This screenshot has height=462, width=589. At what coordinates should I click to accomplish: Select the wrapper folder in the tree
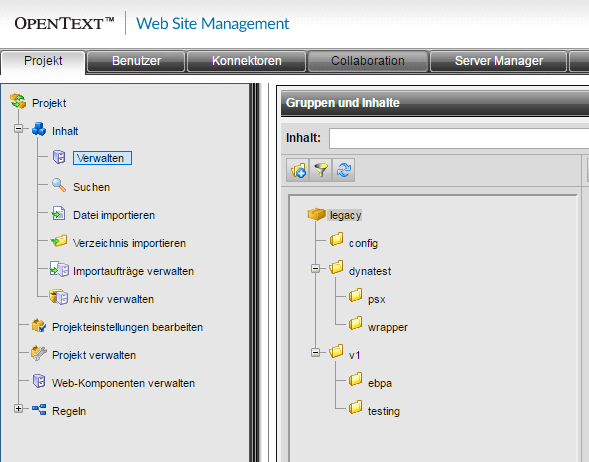[388, 327]
